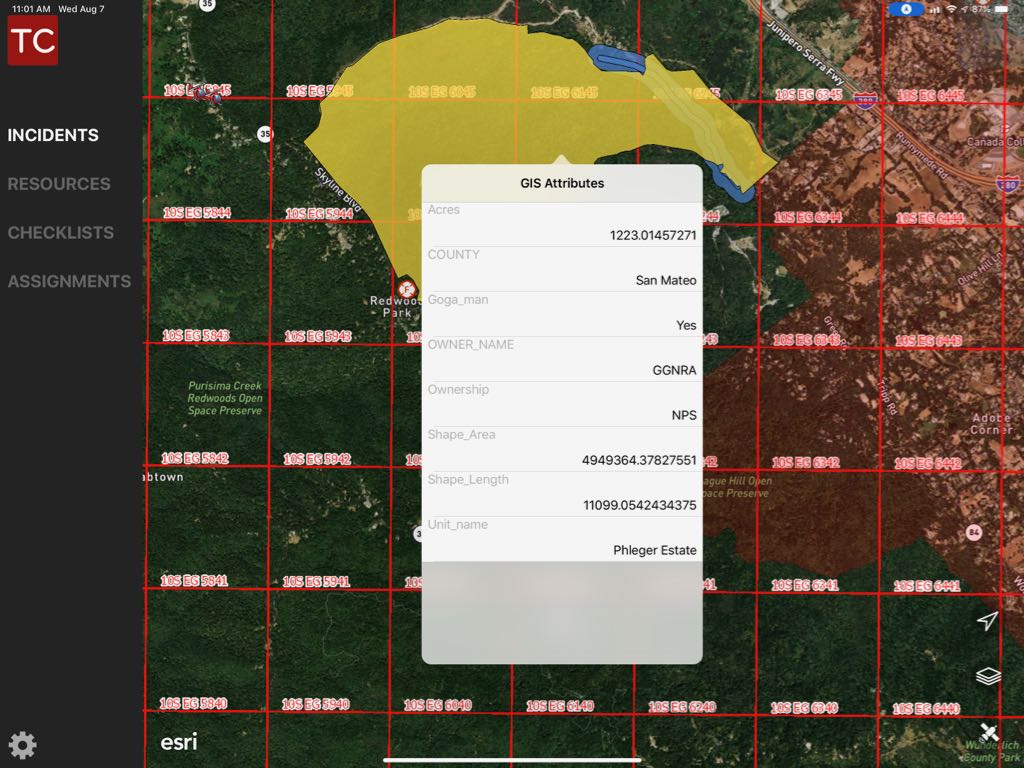Open the settings gear
1024x768 pixels.
pyautogui.click(x=22, y=745)
